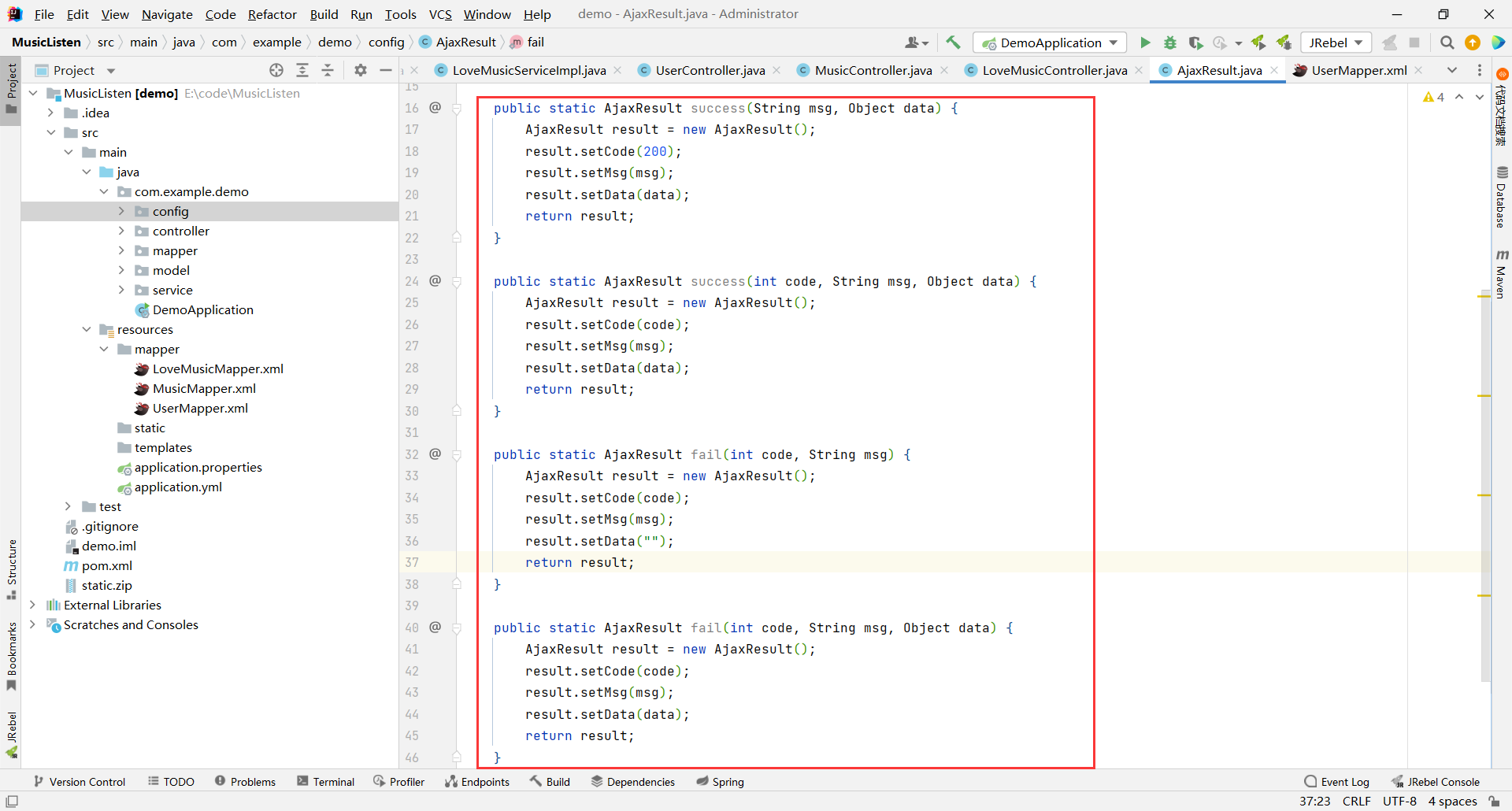The image size is (1512, 811).
Task: Open Project panel gear options
Action: [360, 70]
